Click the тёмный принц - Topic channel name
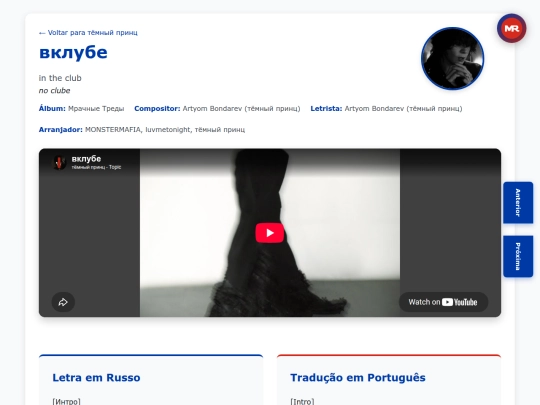 (96, 167)
